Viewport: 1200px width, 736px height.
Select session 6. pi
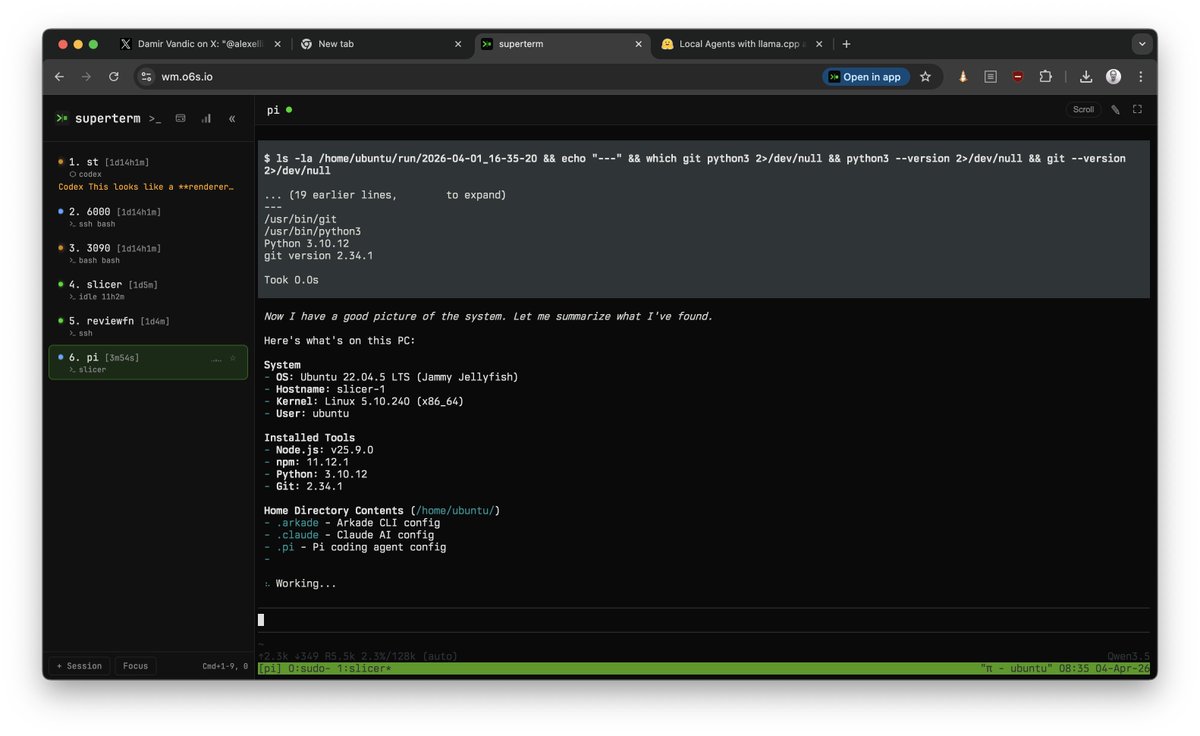(x=147, y=363)
